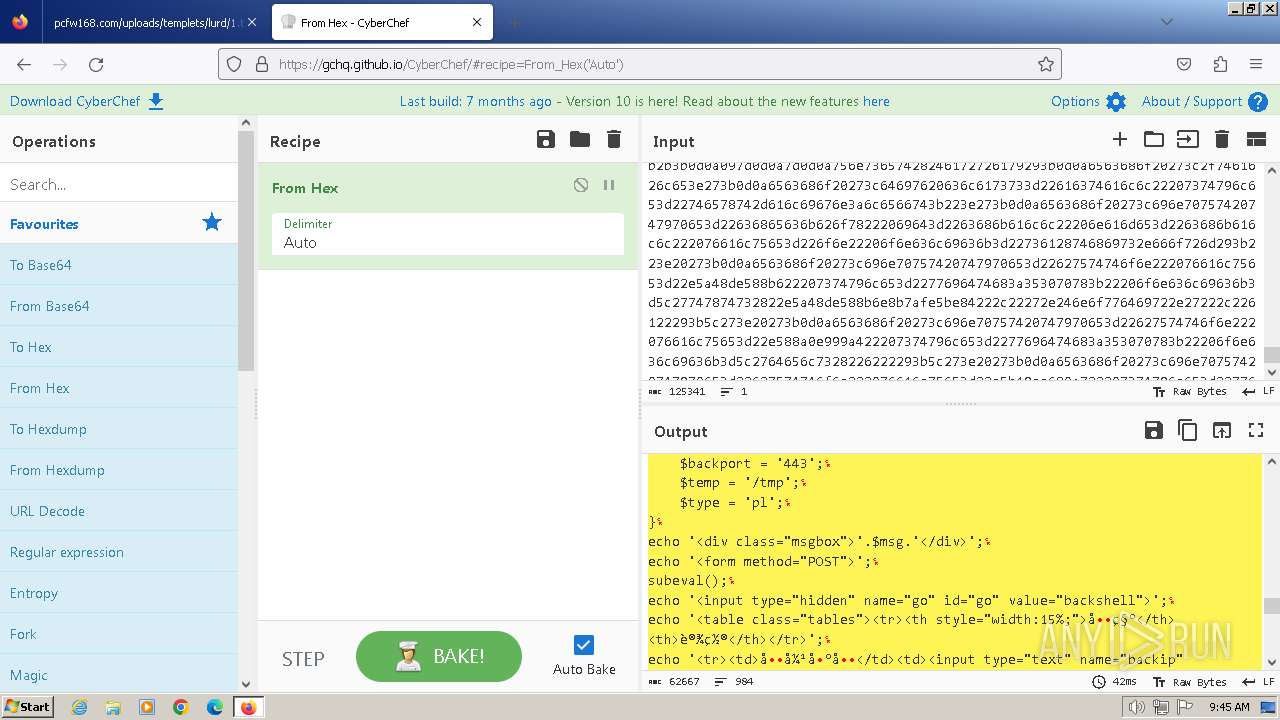
Task: Disable the From Hex operation
Action: [x=581, y=185]
